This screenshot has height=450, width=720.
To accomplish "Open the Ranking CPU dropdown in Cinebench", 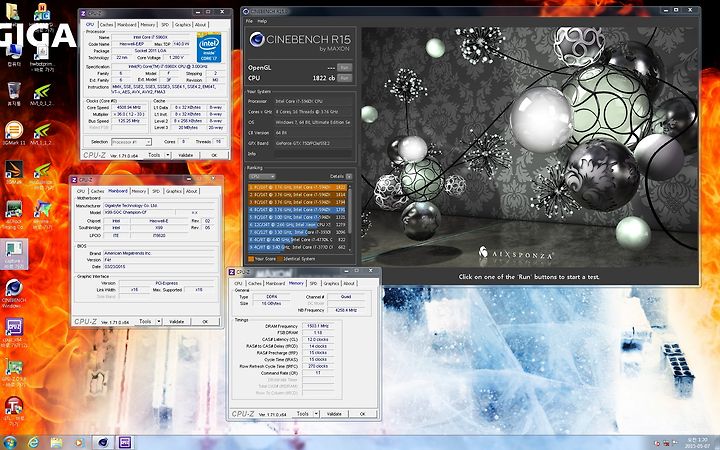I will point(262,176).
